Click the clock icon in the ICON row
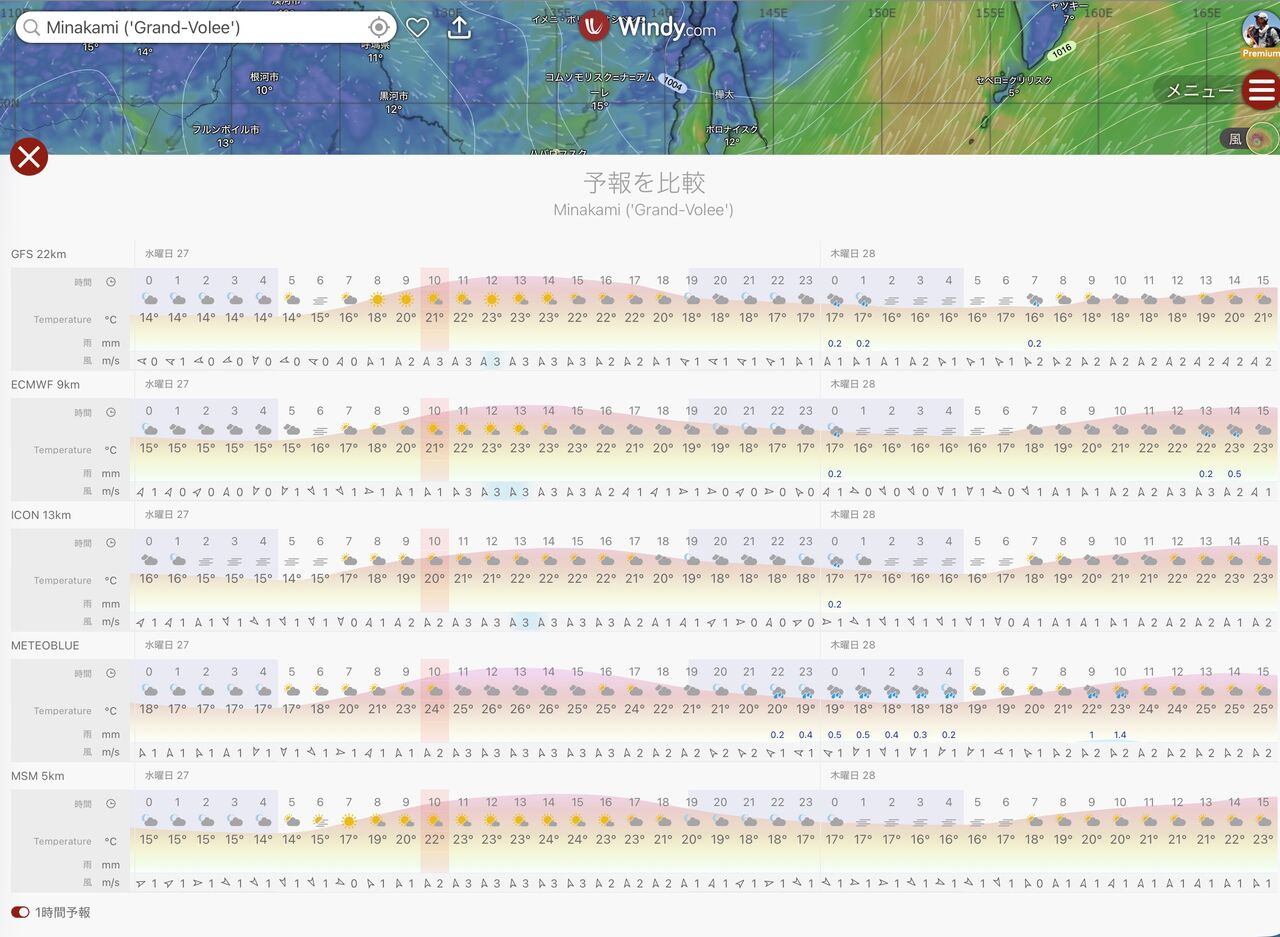The height and width of the screenshot is (937, 1280). [111, 543]
